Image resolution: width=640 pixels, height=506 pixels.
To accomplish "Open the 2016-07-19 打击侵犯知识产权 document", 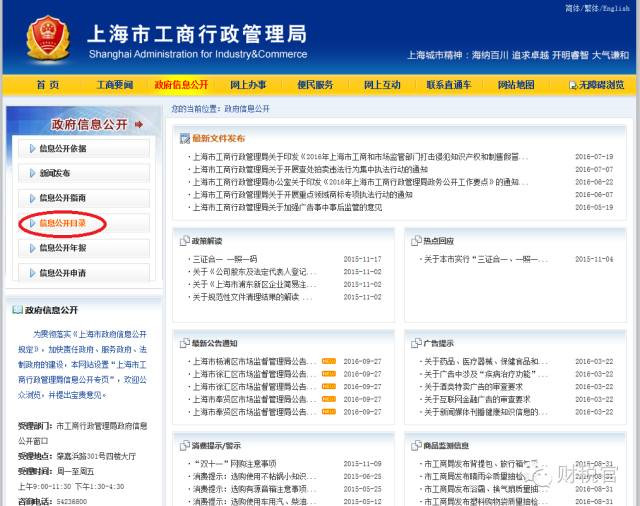I will coord(360,157).
